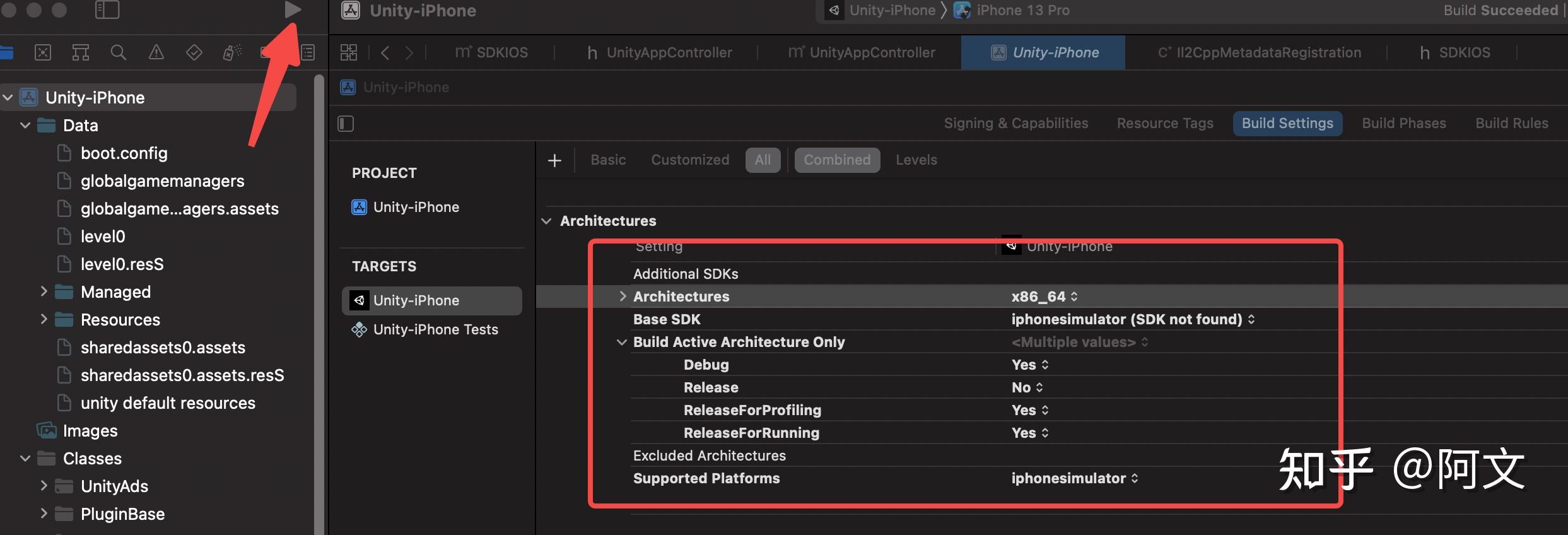This screenshot has width=1568, height=535.
Task: Select the Unity-iPhone Tests target
Action: pos(425,329)
